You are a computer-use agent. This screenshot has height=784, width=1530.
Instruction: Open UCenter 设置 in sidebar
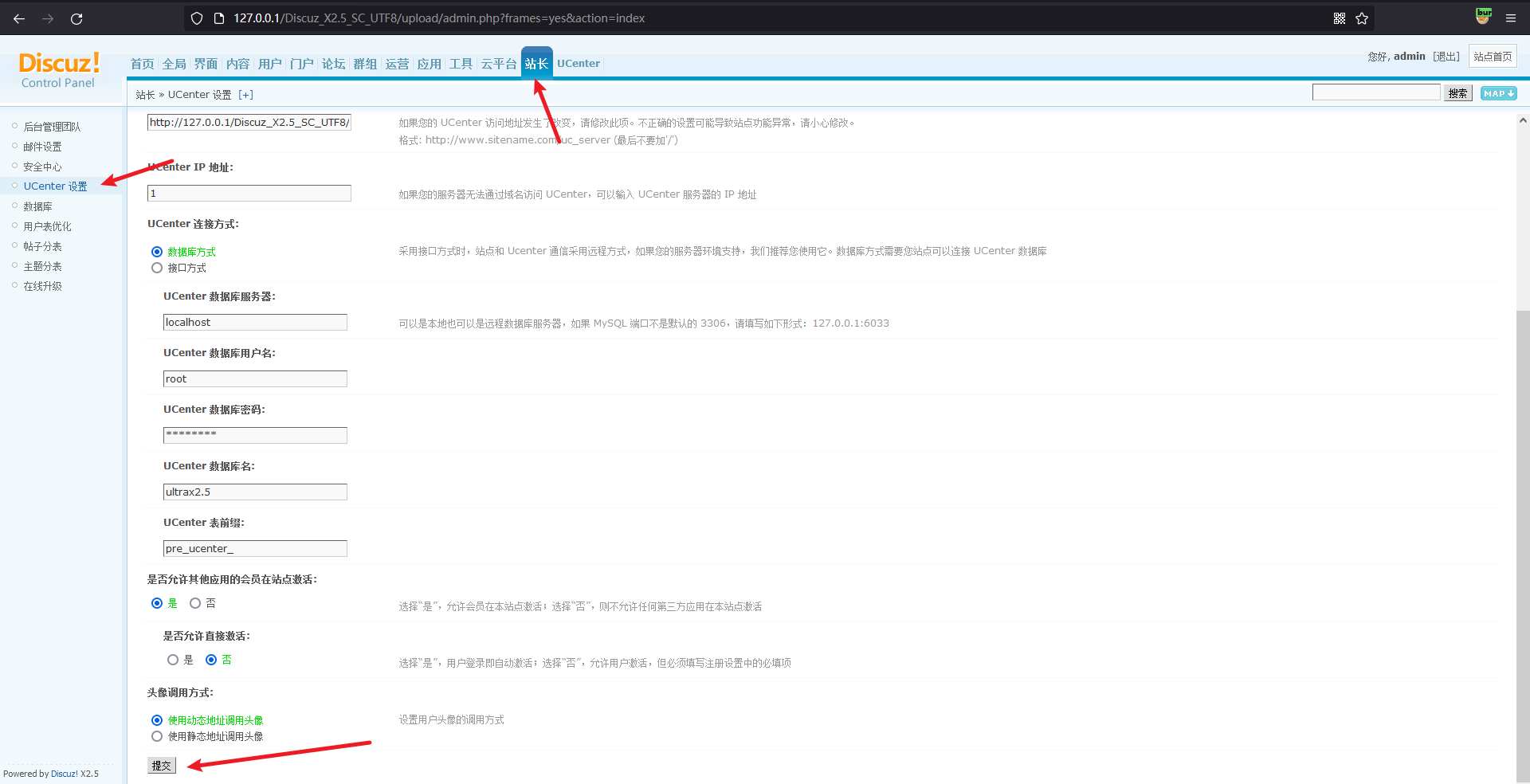55,186
